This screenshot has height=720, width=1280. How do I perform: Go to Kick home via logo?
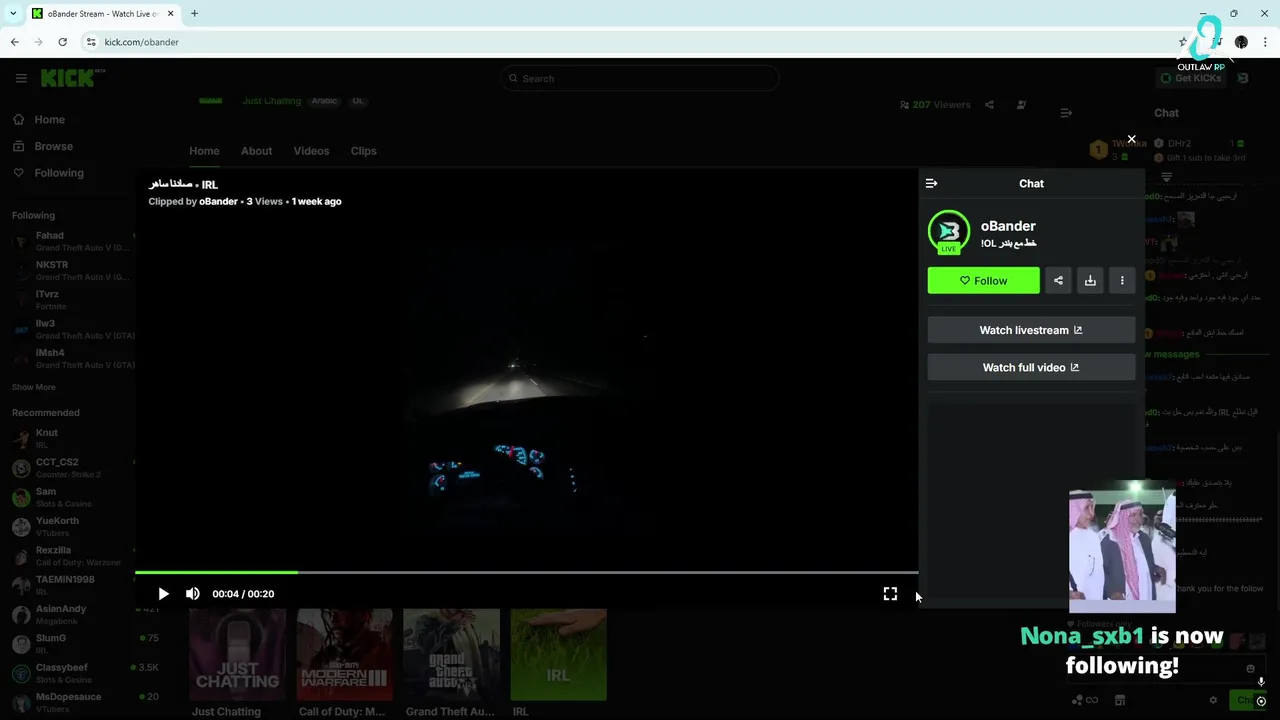click(69, 78)
